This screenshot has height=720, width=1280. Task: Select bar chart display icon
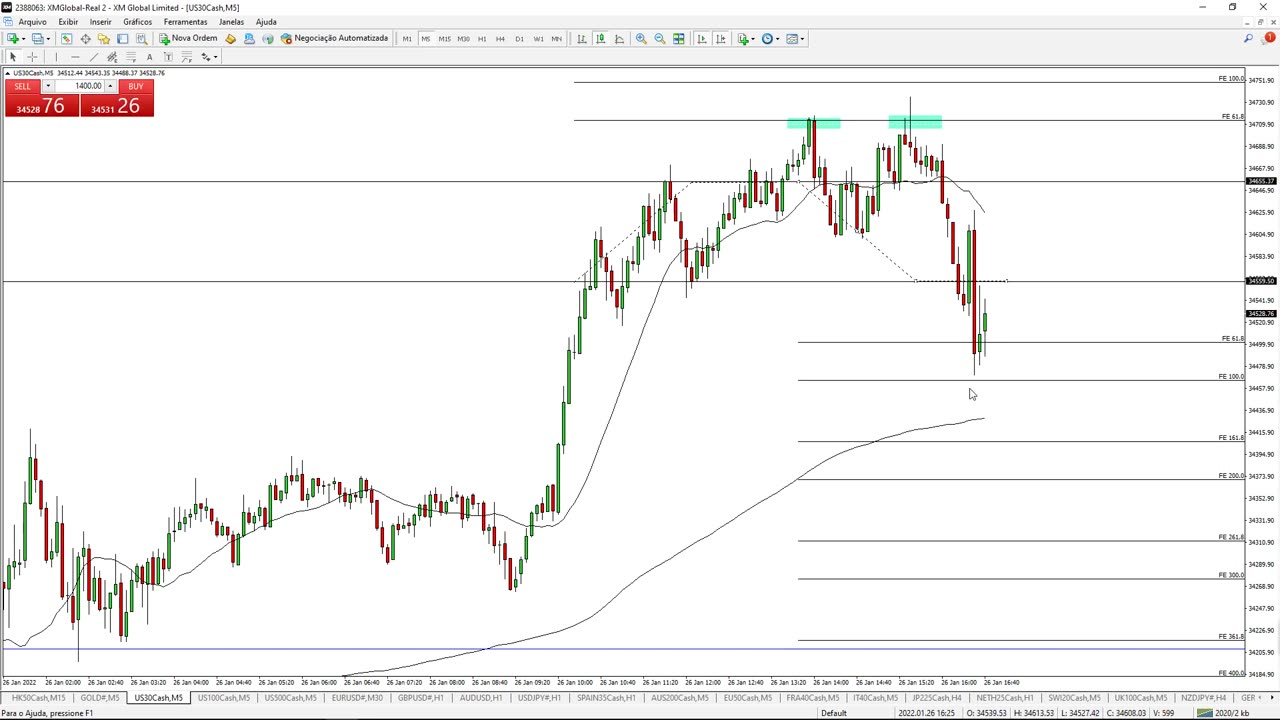click(581, 39)
